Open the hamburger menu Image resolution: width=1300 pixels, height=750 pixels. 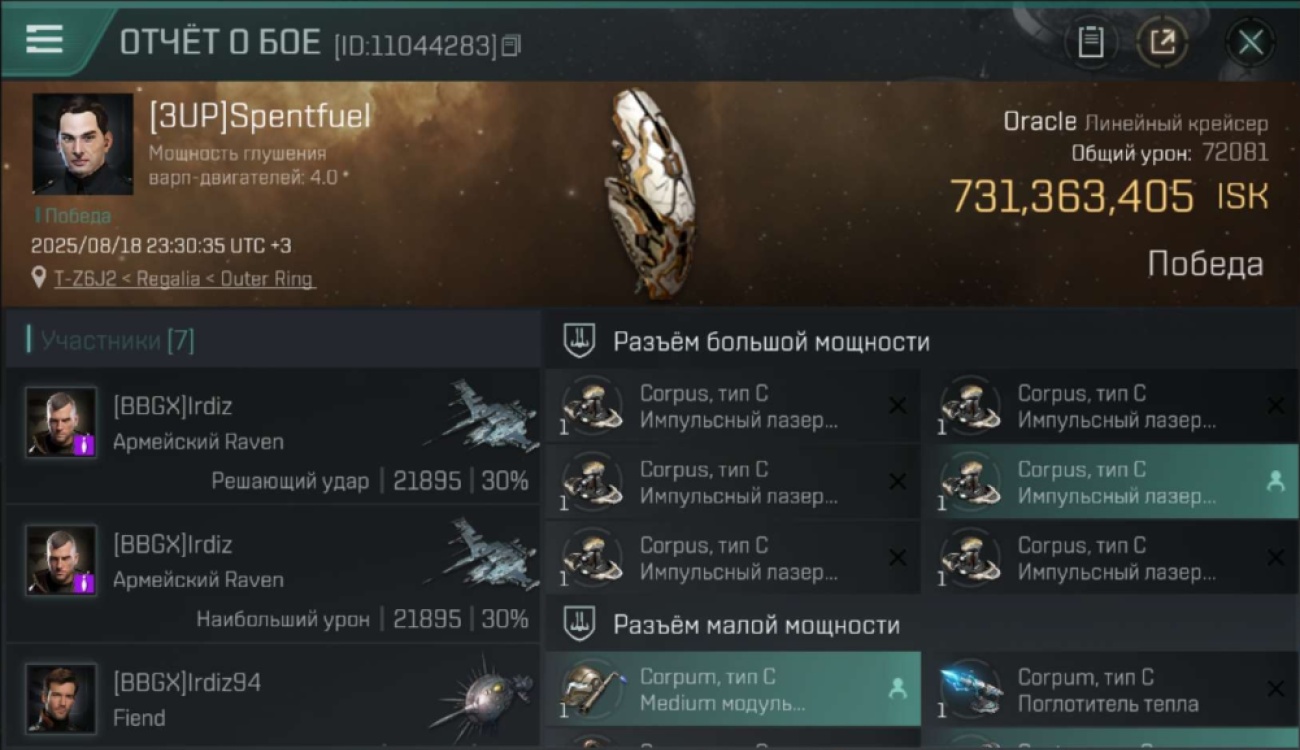44,39
